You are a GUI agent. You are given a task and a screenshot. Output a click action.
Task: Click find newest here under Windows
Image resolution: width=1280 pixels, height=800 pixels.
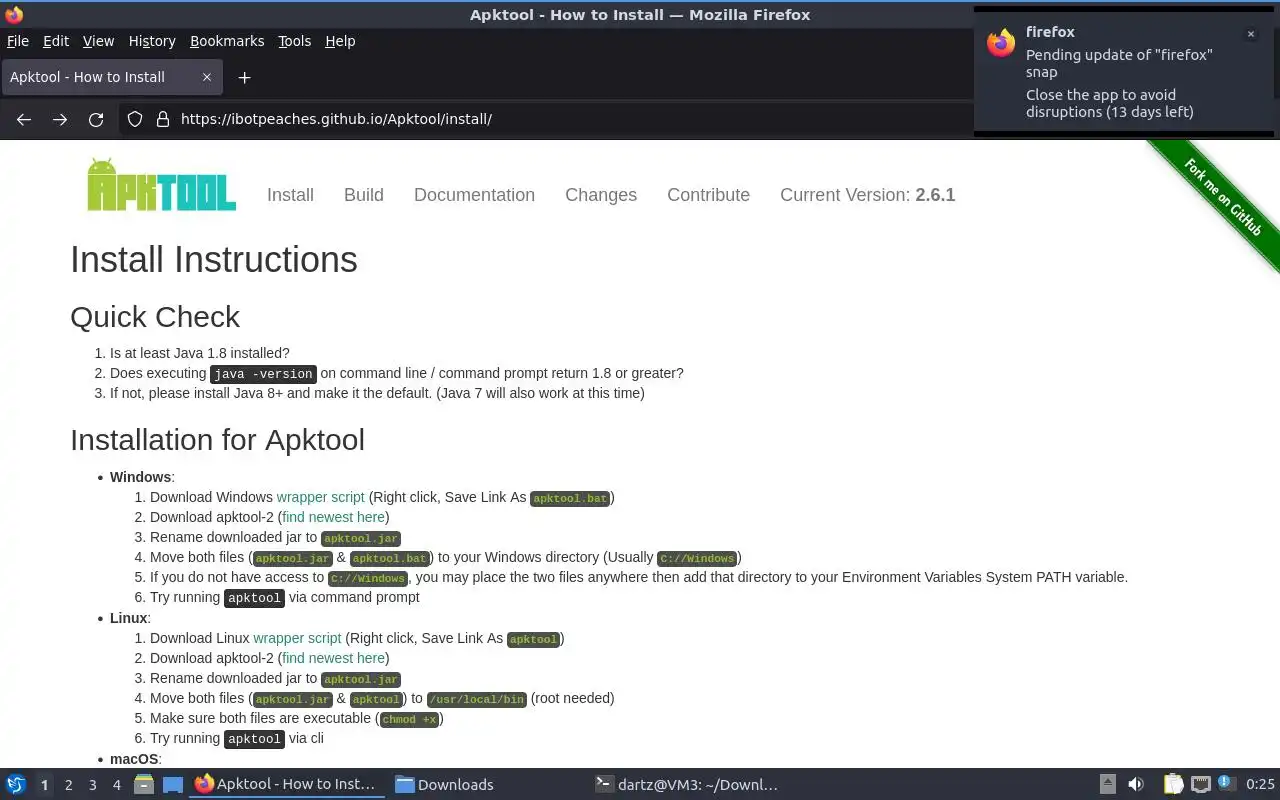(333, 517)
